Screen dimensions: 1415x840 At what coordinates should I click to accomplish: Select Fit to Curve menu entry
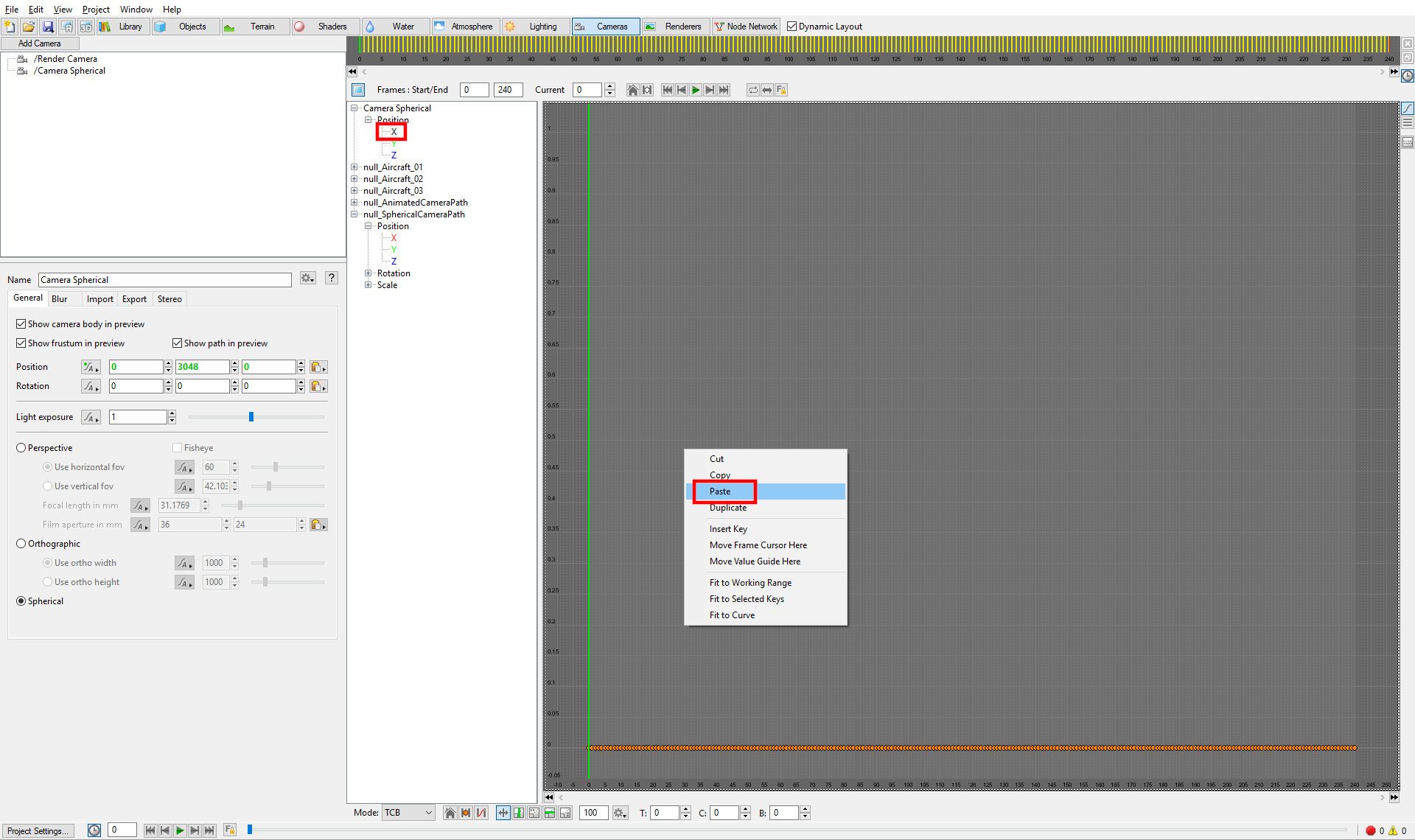tap(766, 615)
